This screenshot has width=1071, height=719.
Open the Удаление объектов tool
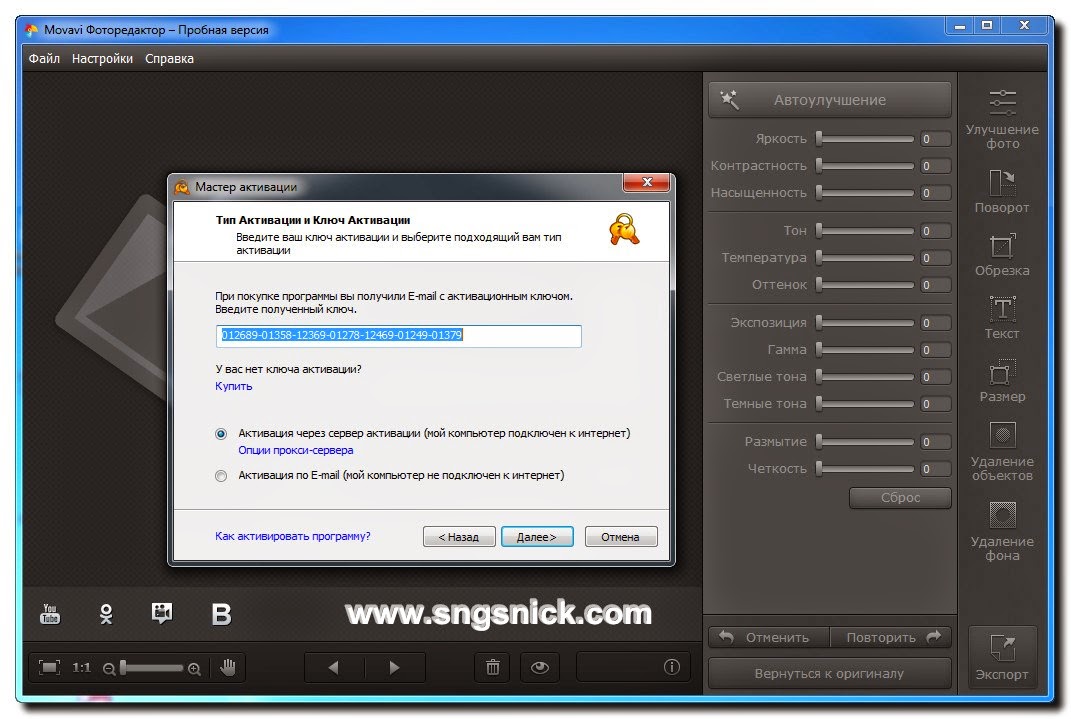click(1002, 451)
